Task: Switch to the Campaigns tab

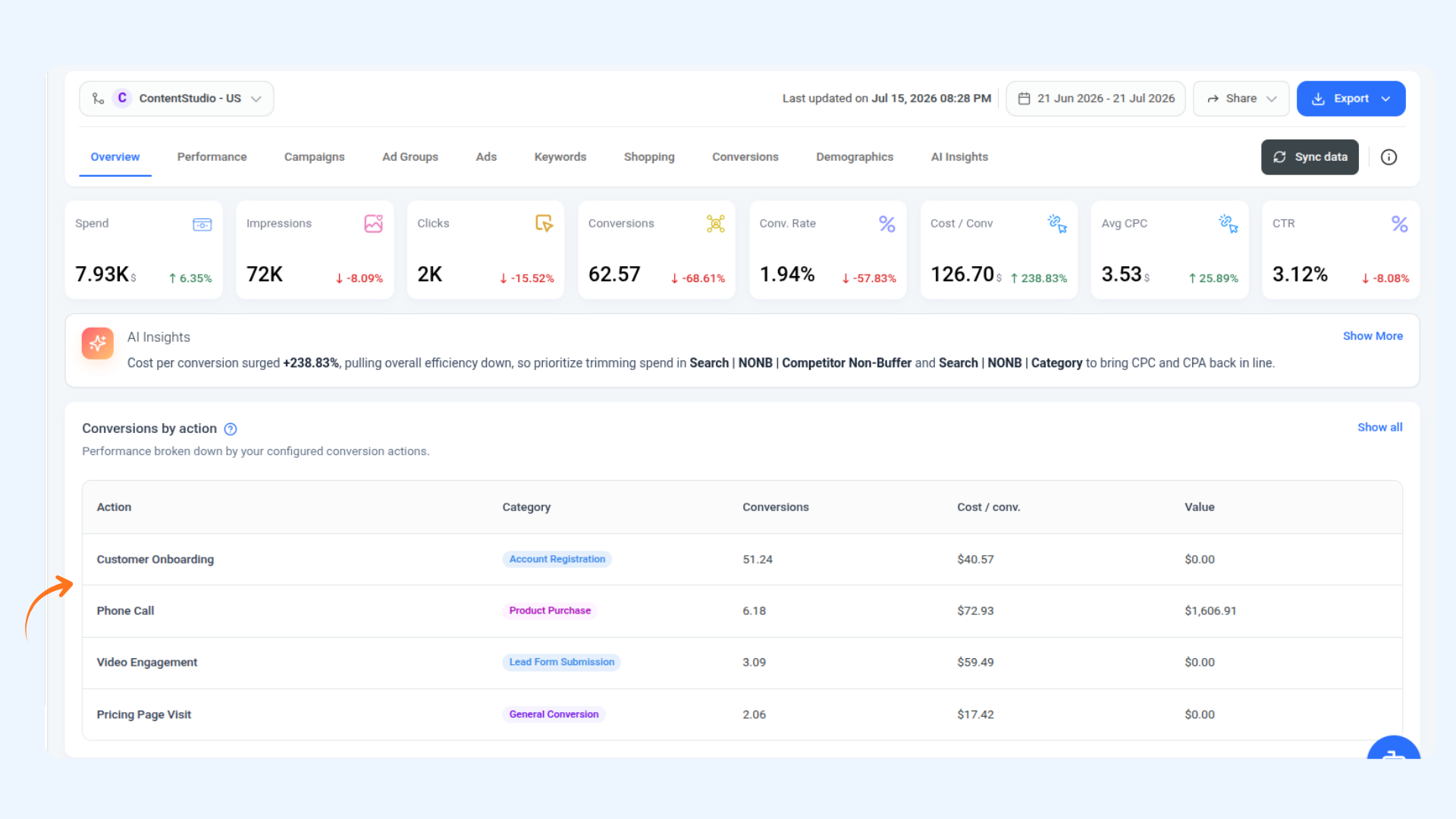Action: coord(314,157)
